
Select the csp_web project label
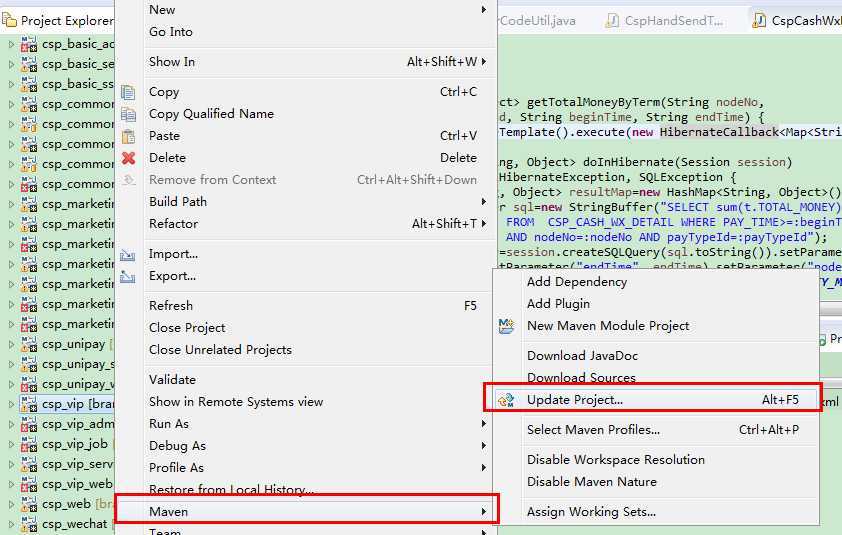coord(67,504)
